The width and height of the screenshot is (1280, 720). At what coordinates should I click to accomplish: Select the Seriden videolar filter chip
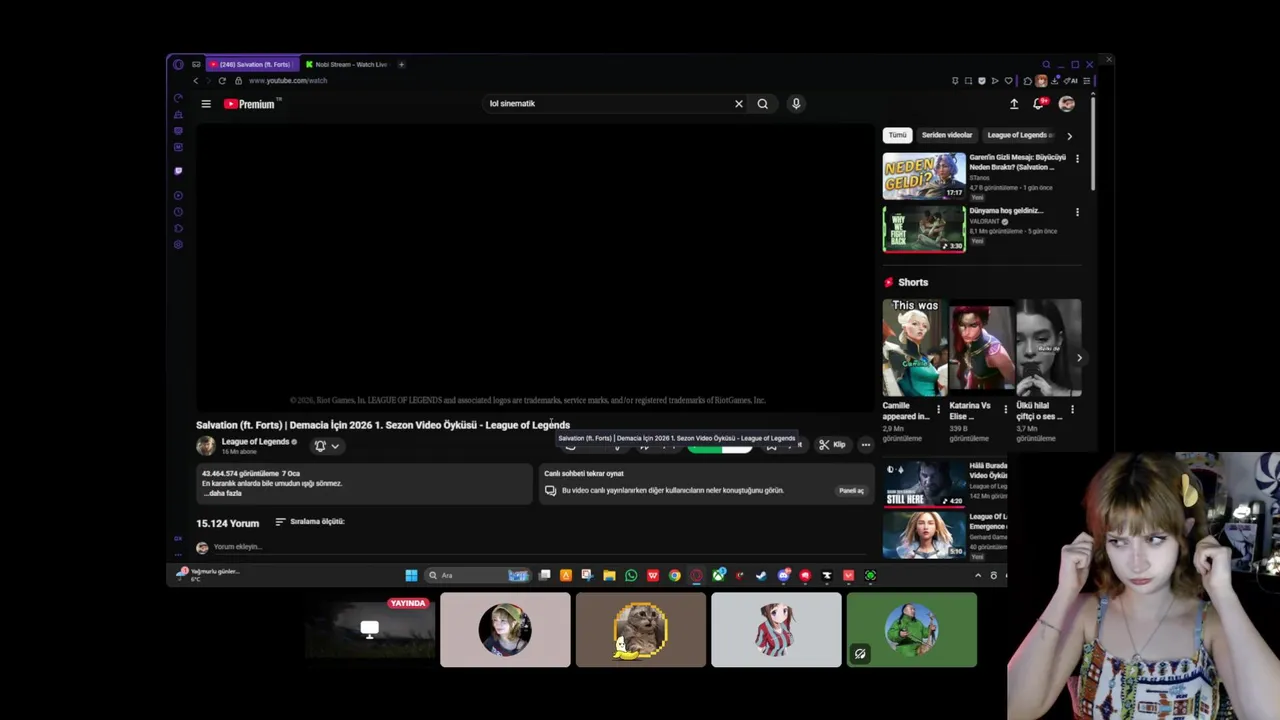(947, 135)
